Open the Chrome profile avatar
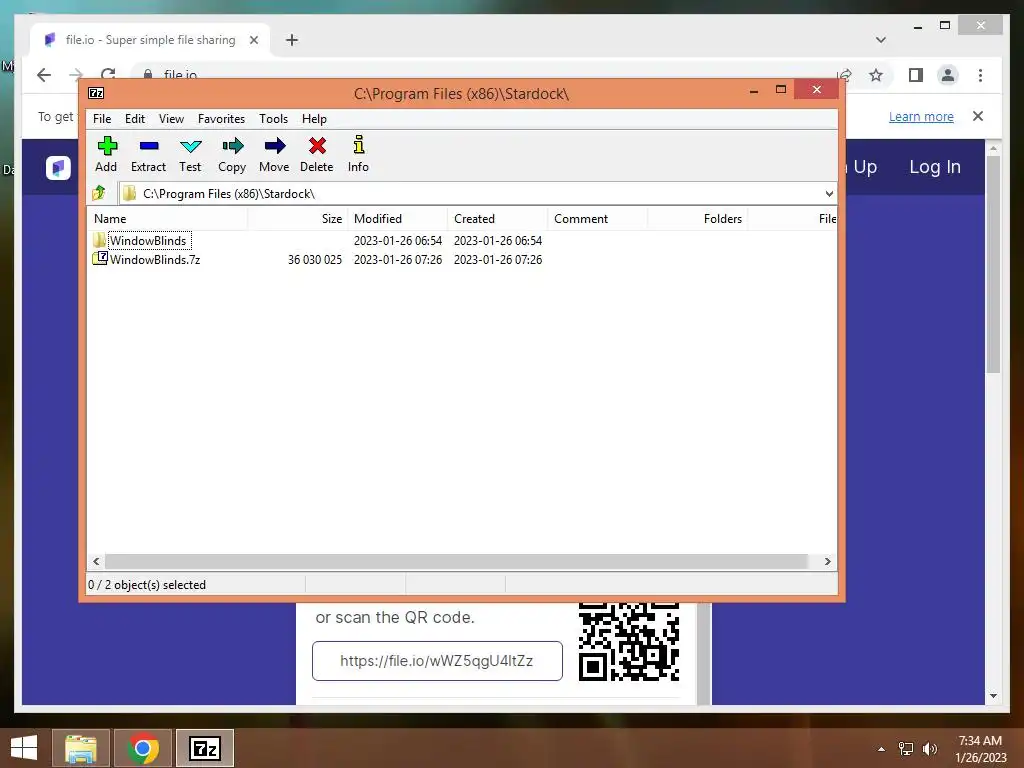This screenshot has width=1024, height=768. tap(948, 75)
